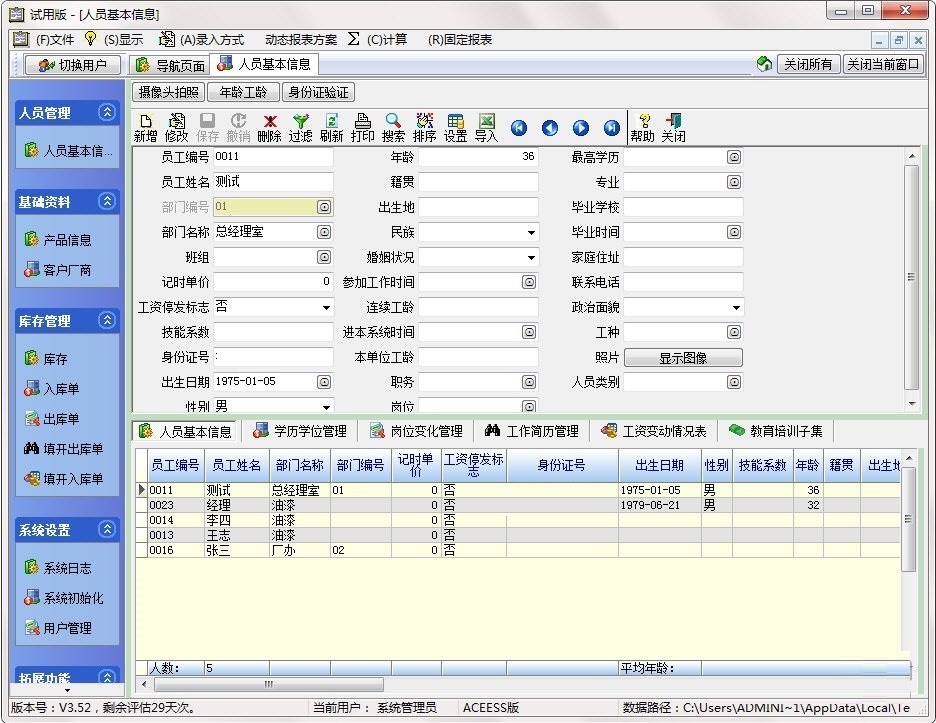The image size is (936, 723).
Task: Open the 过滤 (Filter) funnel tool
Action: pyautogui.click(x=300, y=127)
